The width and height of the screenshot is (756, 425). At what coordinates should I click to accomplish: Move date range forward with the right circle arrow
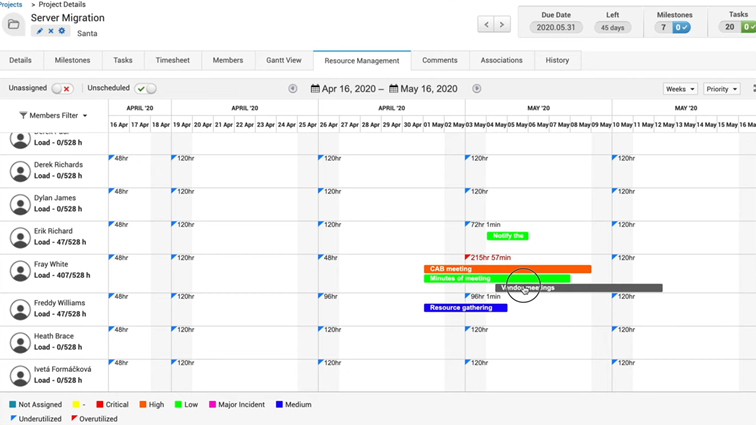[477, 89]
